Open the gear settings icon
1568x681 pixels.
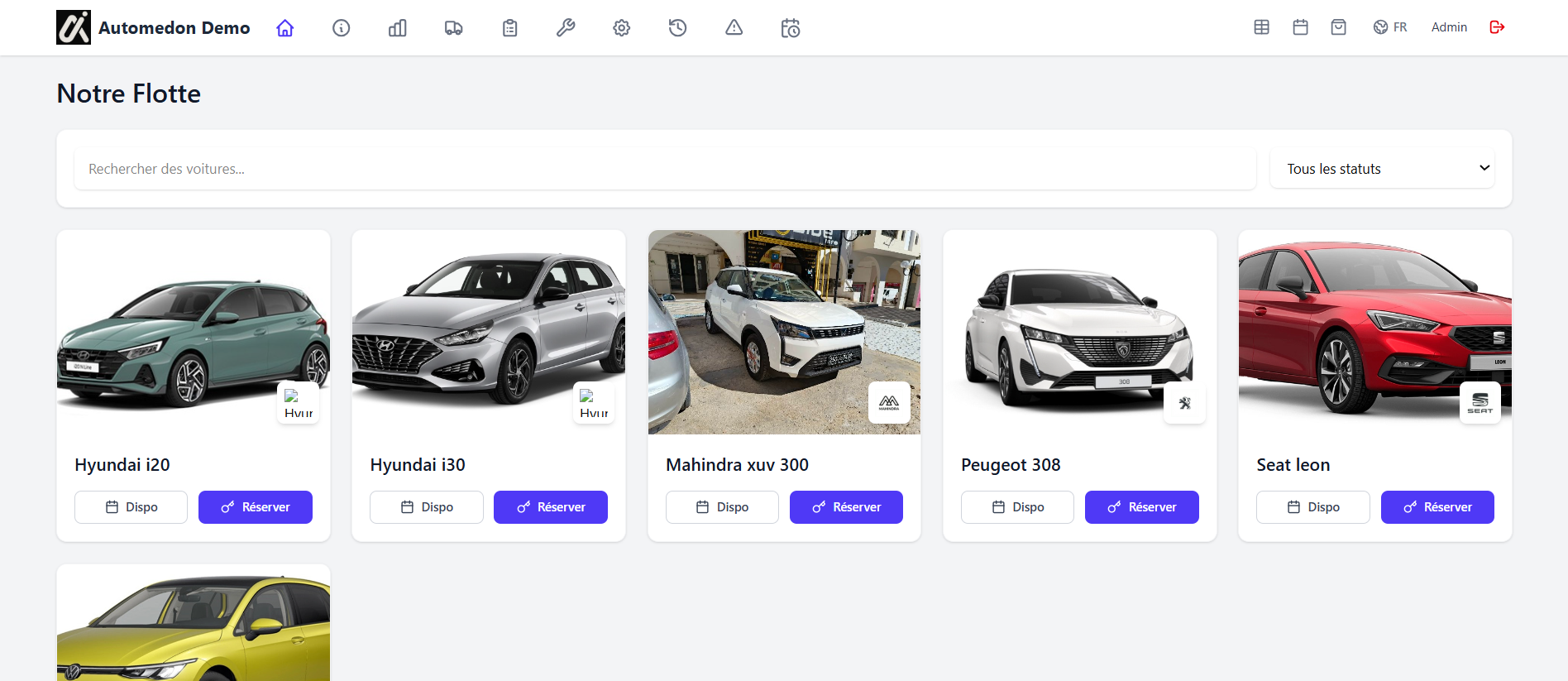(x=622, y=28)
